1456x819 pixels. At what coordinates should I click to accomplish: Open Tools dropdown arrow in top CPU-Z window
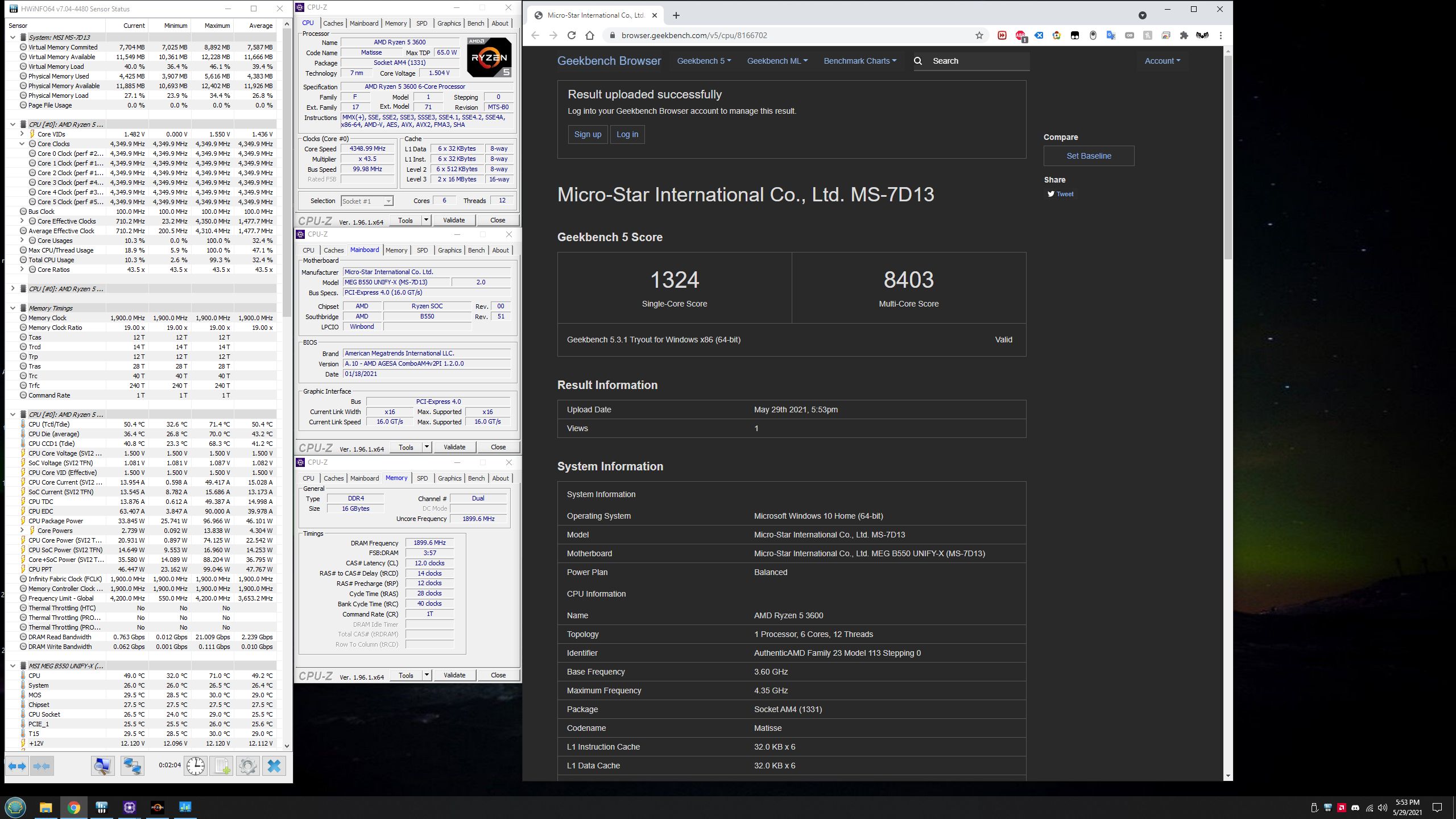click(425, 220)
